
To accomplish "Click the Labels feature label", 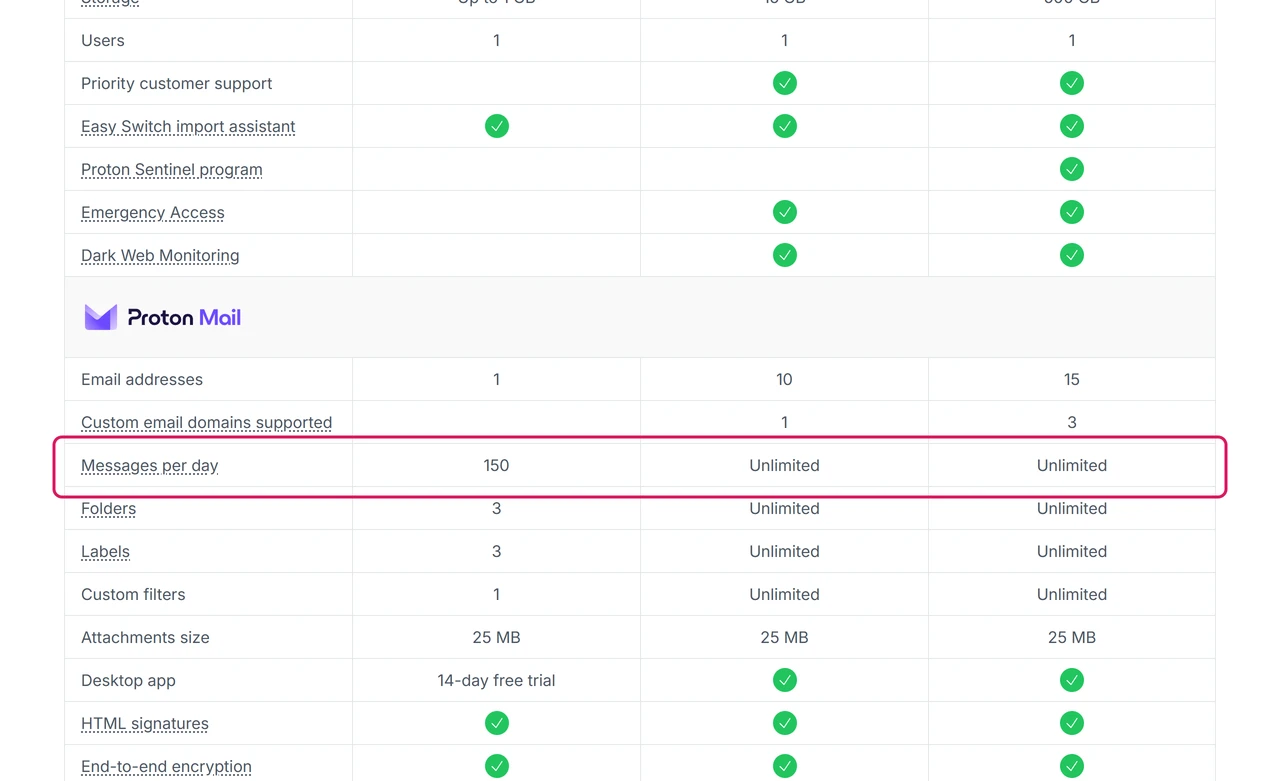I will click(105, 552).
